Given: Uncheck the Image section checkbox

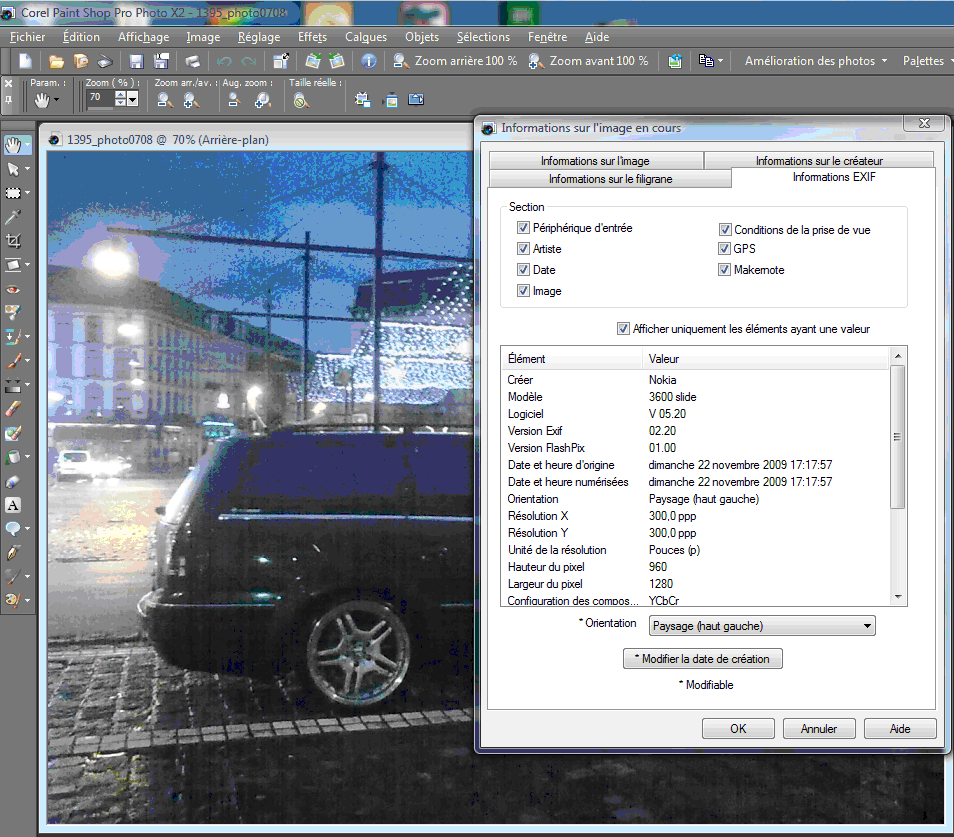Looking at the screenshot, I should point(523,290).
